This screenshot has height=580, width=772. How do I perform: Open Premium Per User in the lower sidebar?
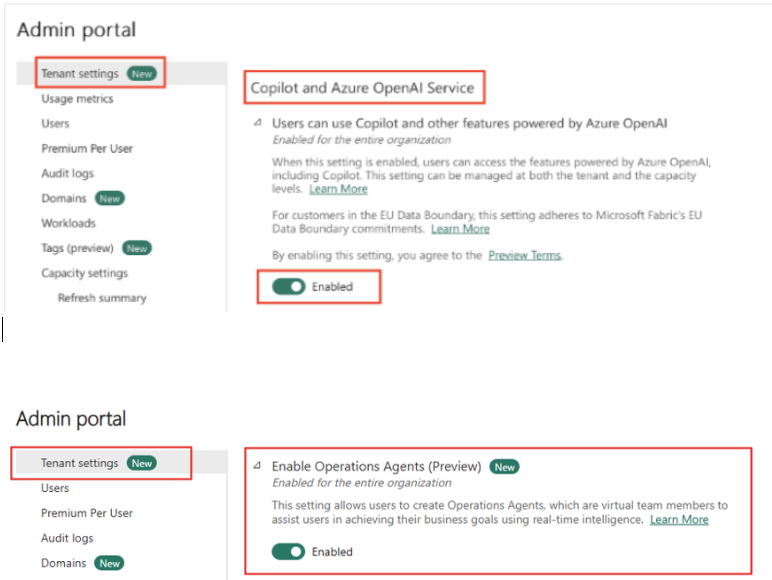pyautogui.click(x=87, y=513)
